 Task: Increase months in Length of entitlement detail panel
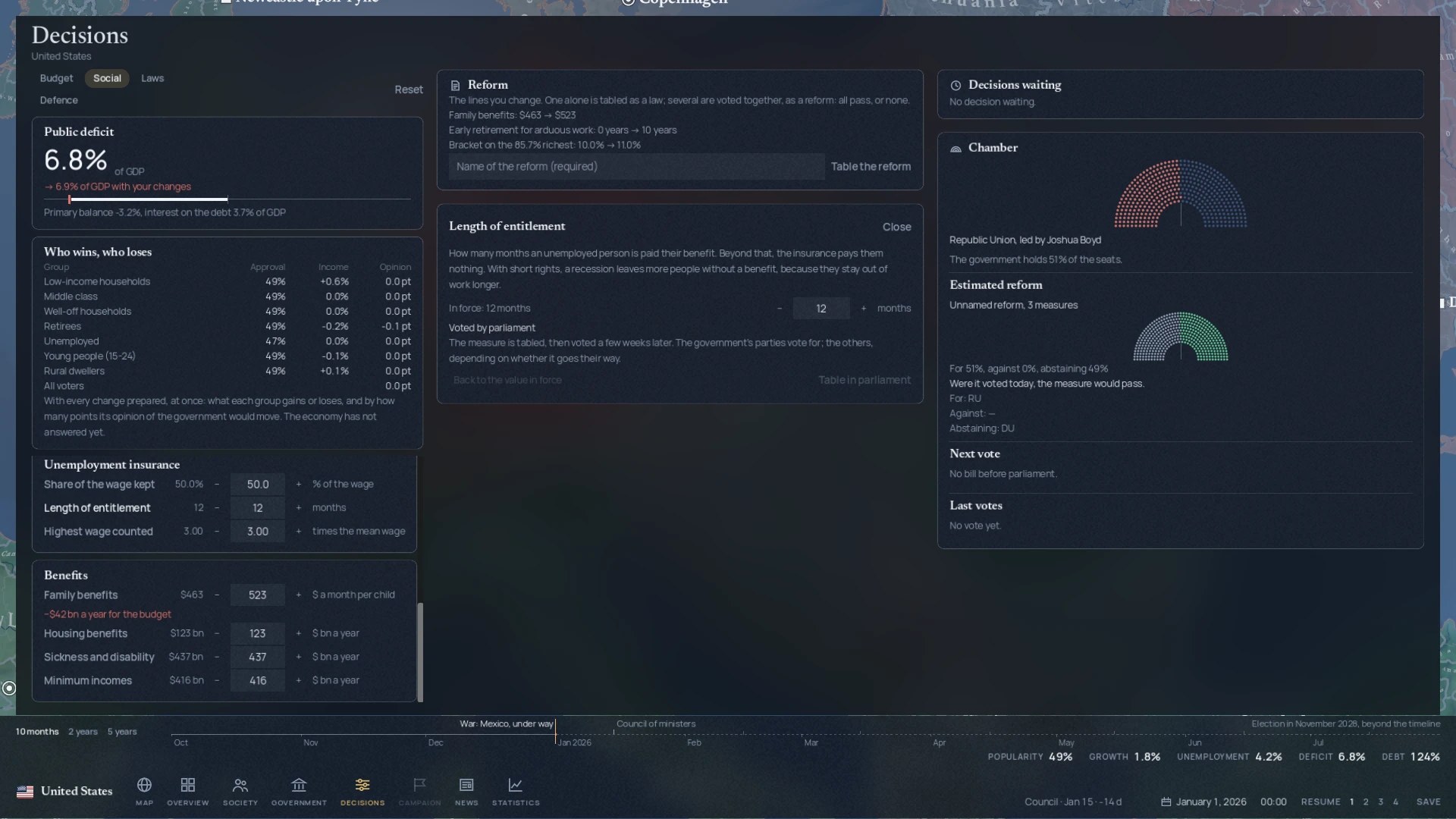click(x=863, y=309)
